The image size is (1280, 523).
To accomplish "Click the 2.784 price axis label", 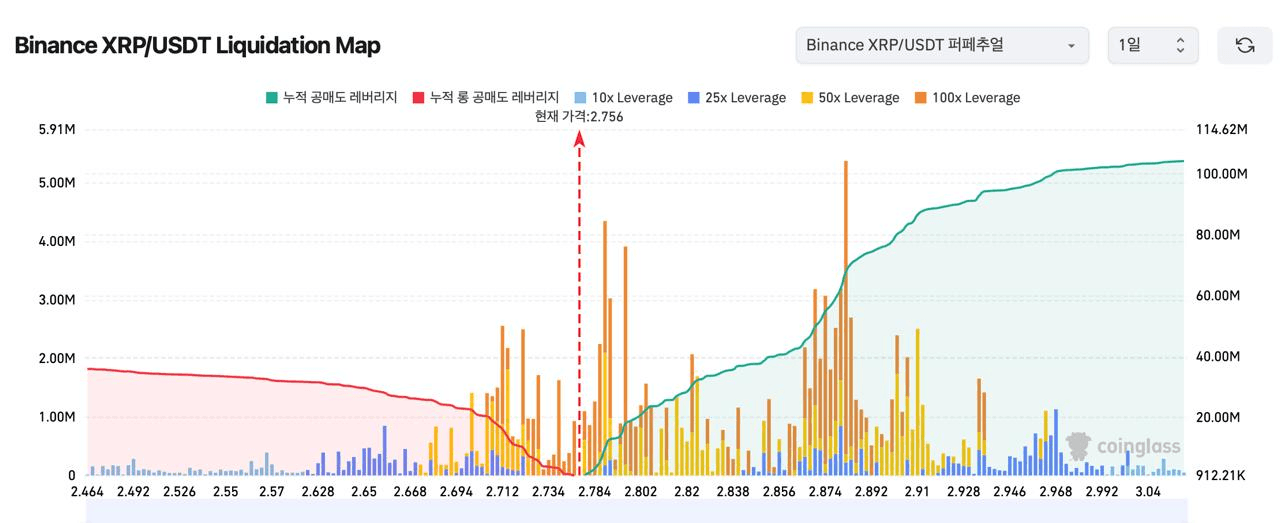I will tap(595, 492).
